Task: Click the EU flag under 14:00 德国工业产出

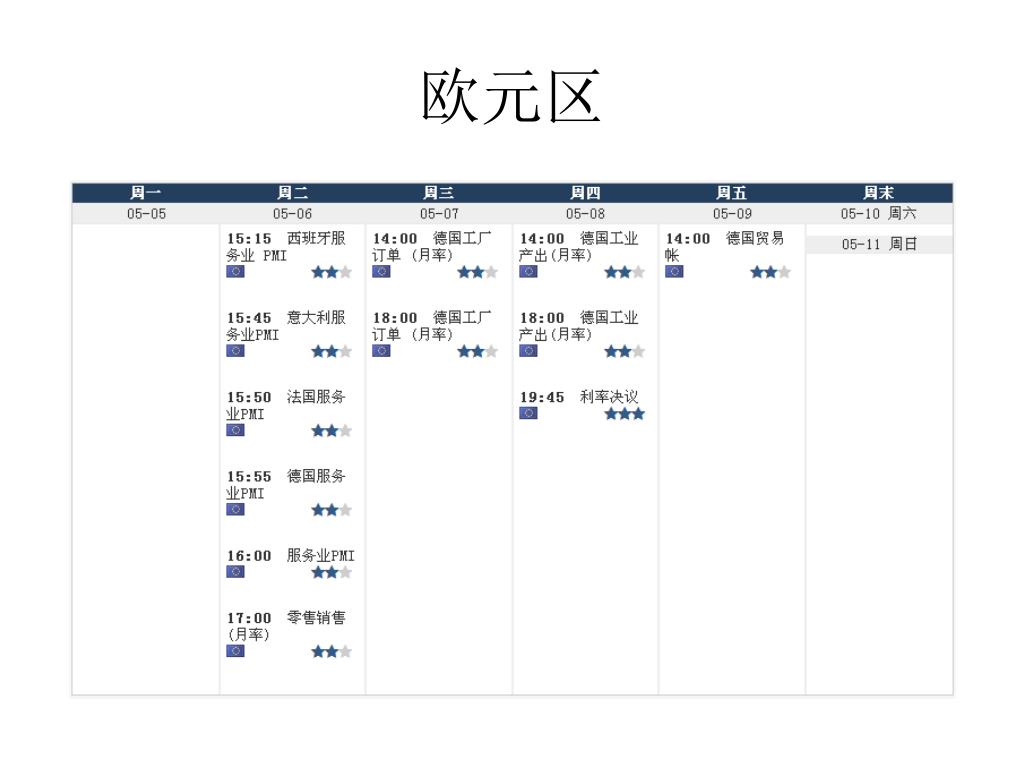Action: 528,271
